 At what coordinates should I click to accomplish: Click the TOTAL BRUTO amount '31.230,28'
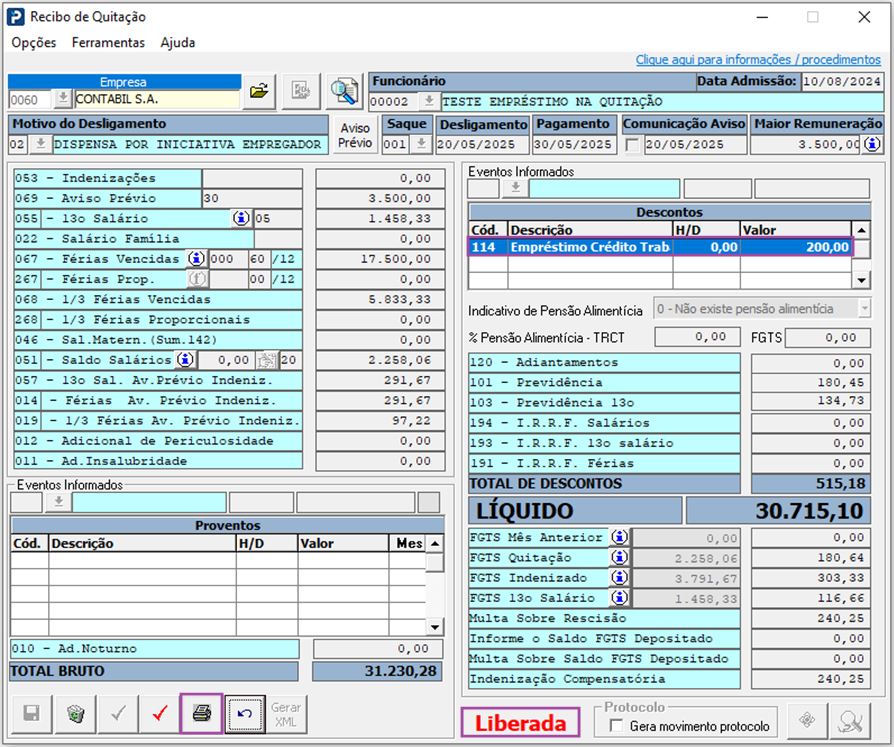(401, 671)
